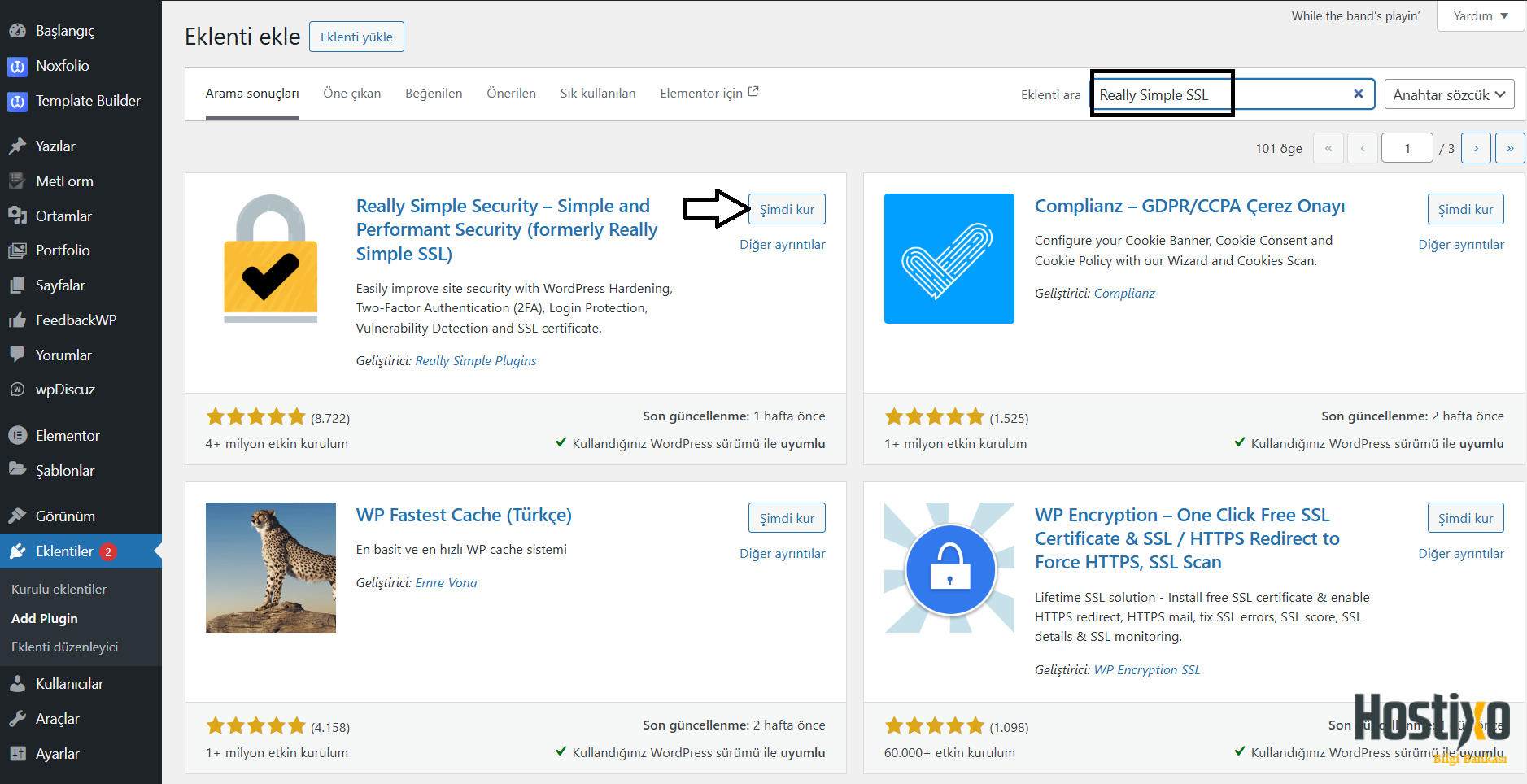This screenshot has width=1527, height=784.
Task: Switch to the Önerilen tab
Action: point(511,94)
